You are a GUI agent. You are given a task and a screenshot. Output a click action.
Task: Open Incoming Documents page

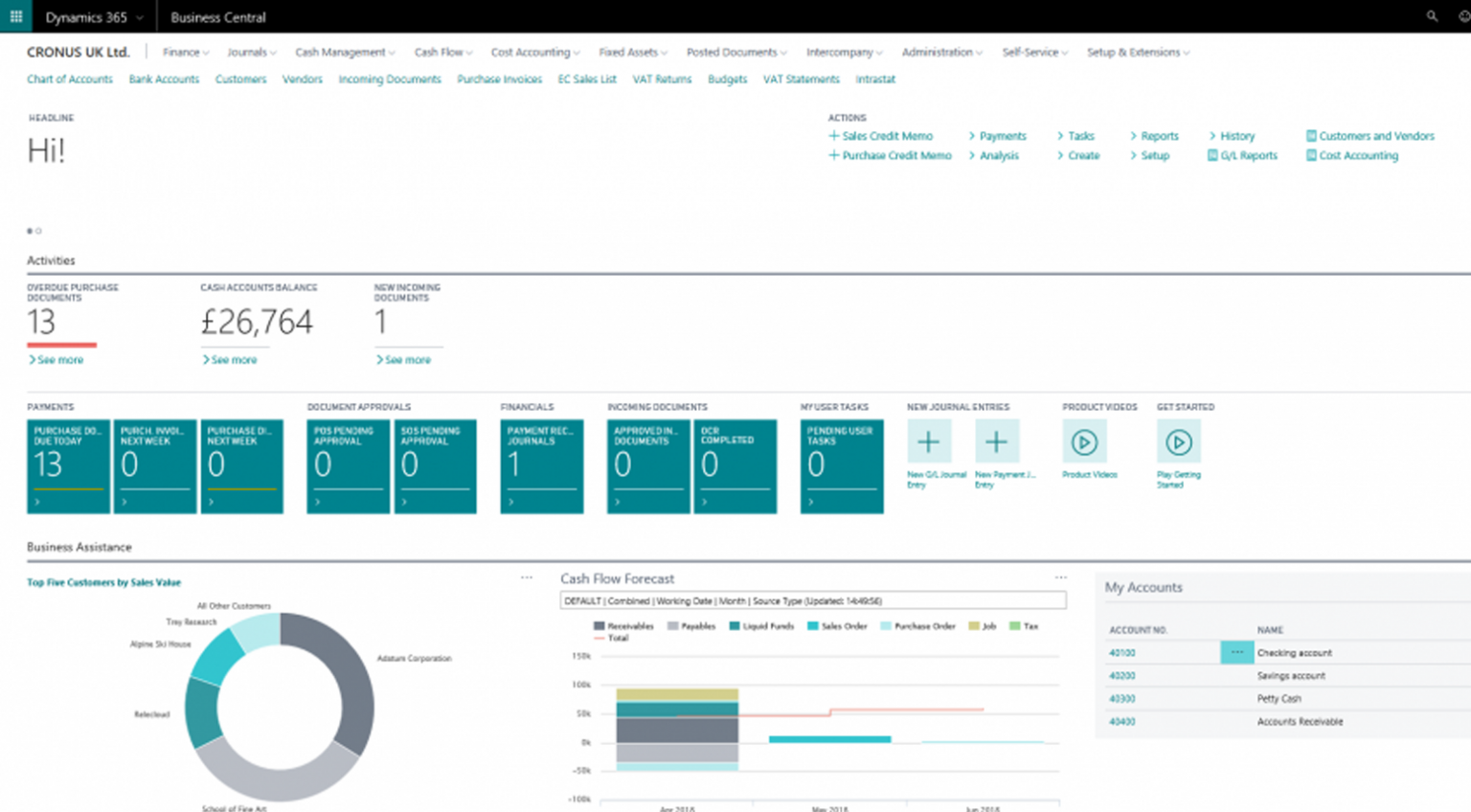(x=390, y=79)
